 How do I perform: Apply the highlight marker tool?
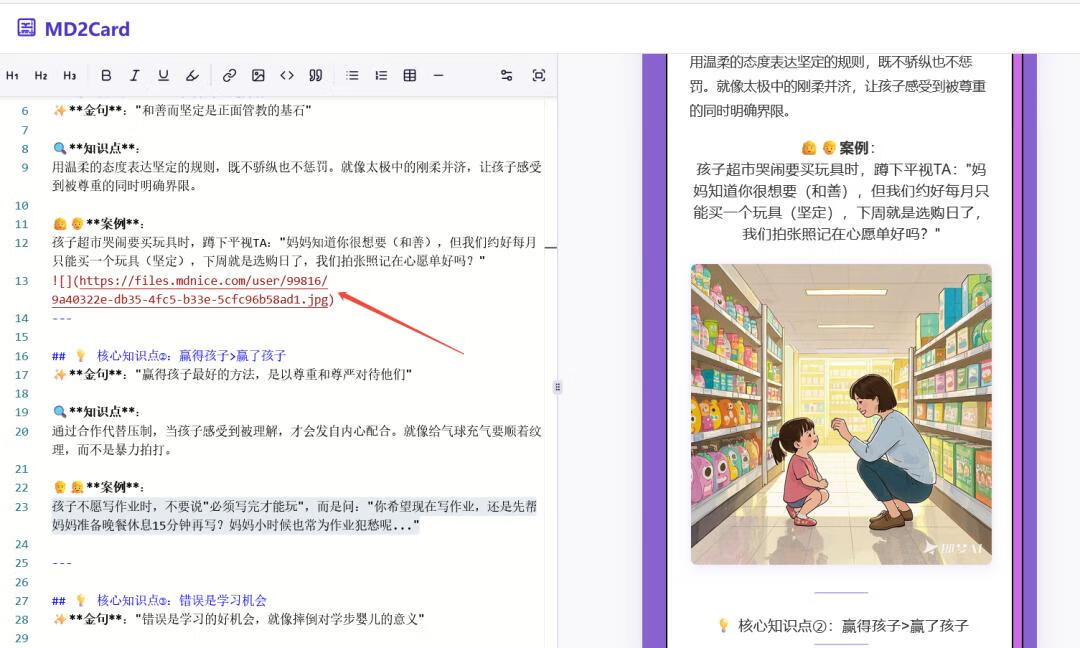click(x=192, y=75)
